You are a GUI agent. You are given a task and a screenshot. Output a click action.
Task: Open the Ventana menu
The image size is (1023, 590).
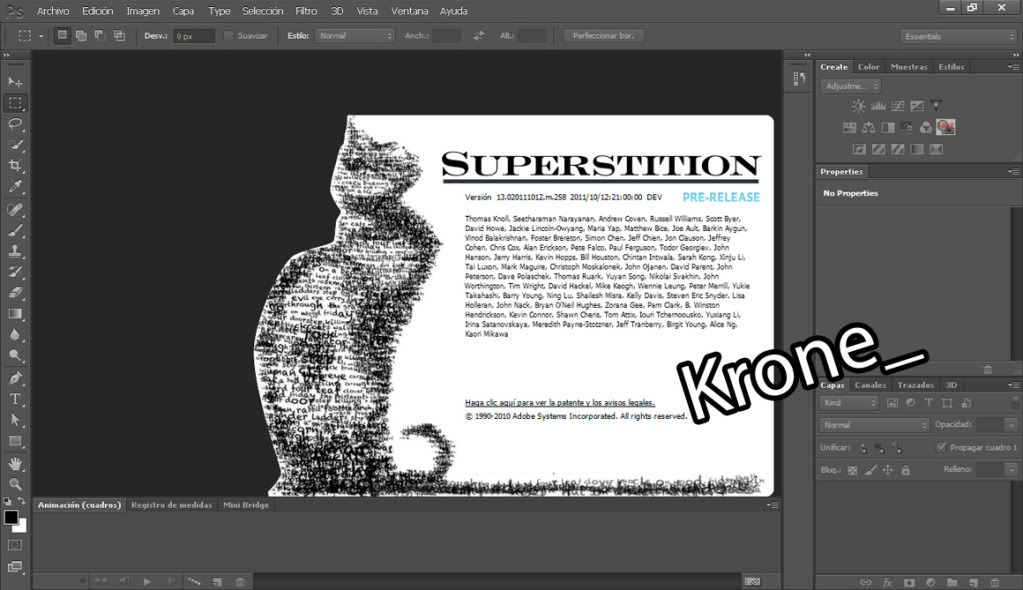(x=410, y=11)
